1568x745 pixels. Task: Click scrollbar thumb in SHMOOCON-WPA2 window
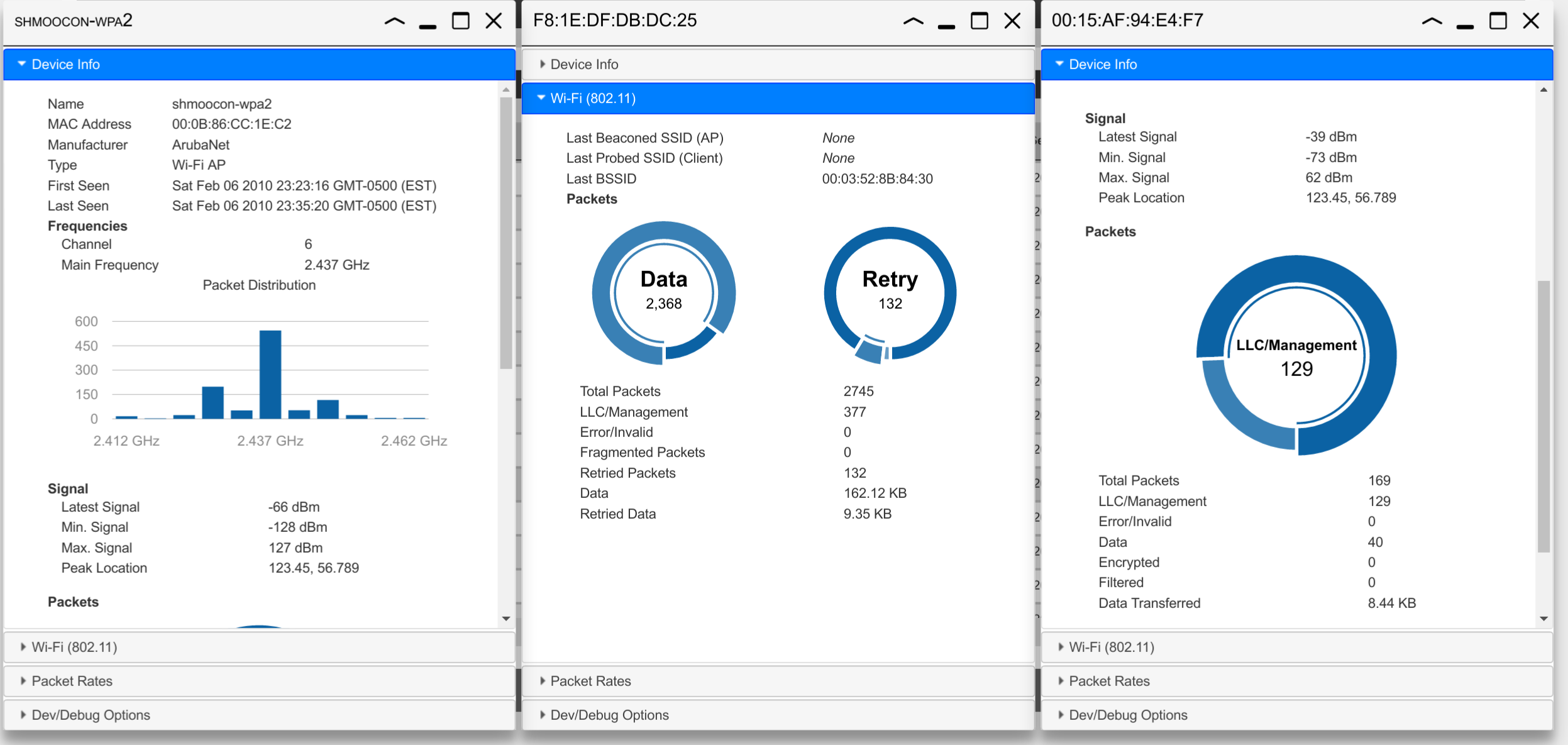click(x=506, y=232)
